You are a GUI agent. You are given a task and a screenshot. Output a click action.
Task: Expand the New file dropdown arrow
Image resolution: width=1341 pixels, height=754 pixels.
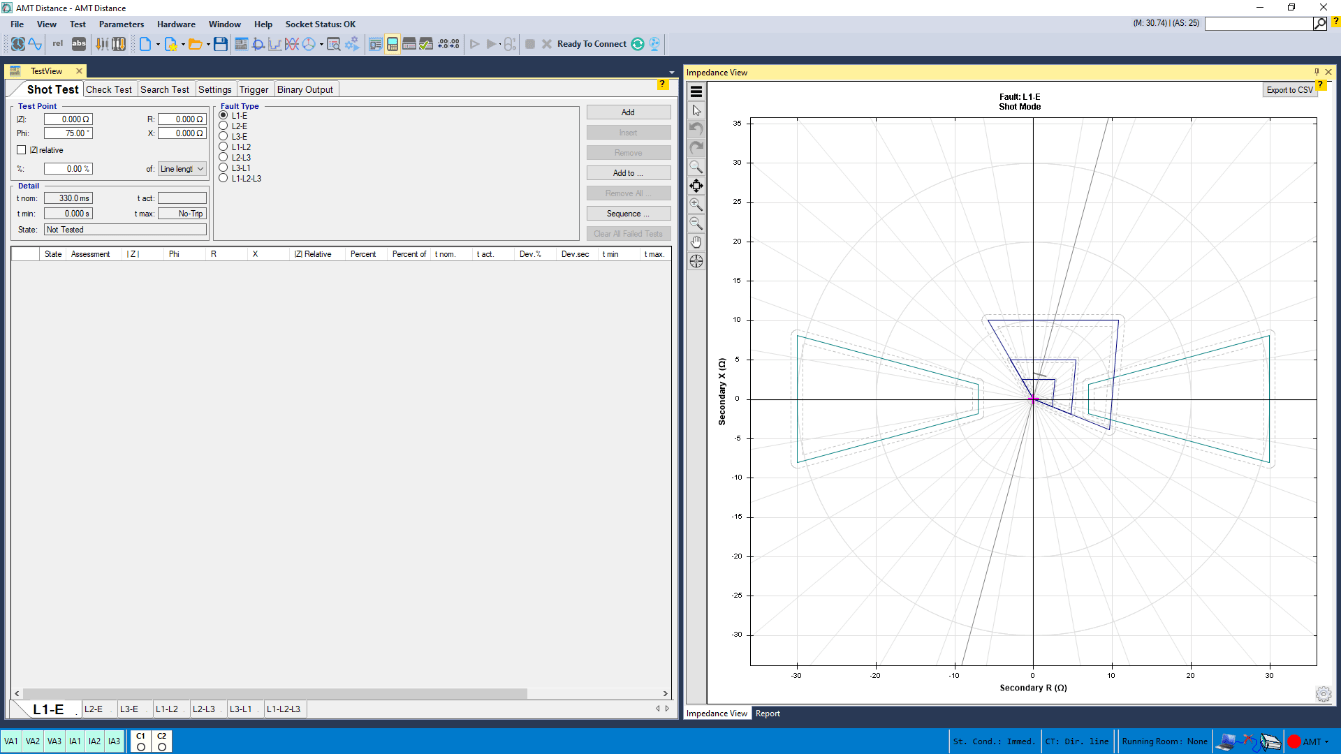(x=157, y=44)
